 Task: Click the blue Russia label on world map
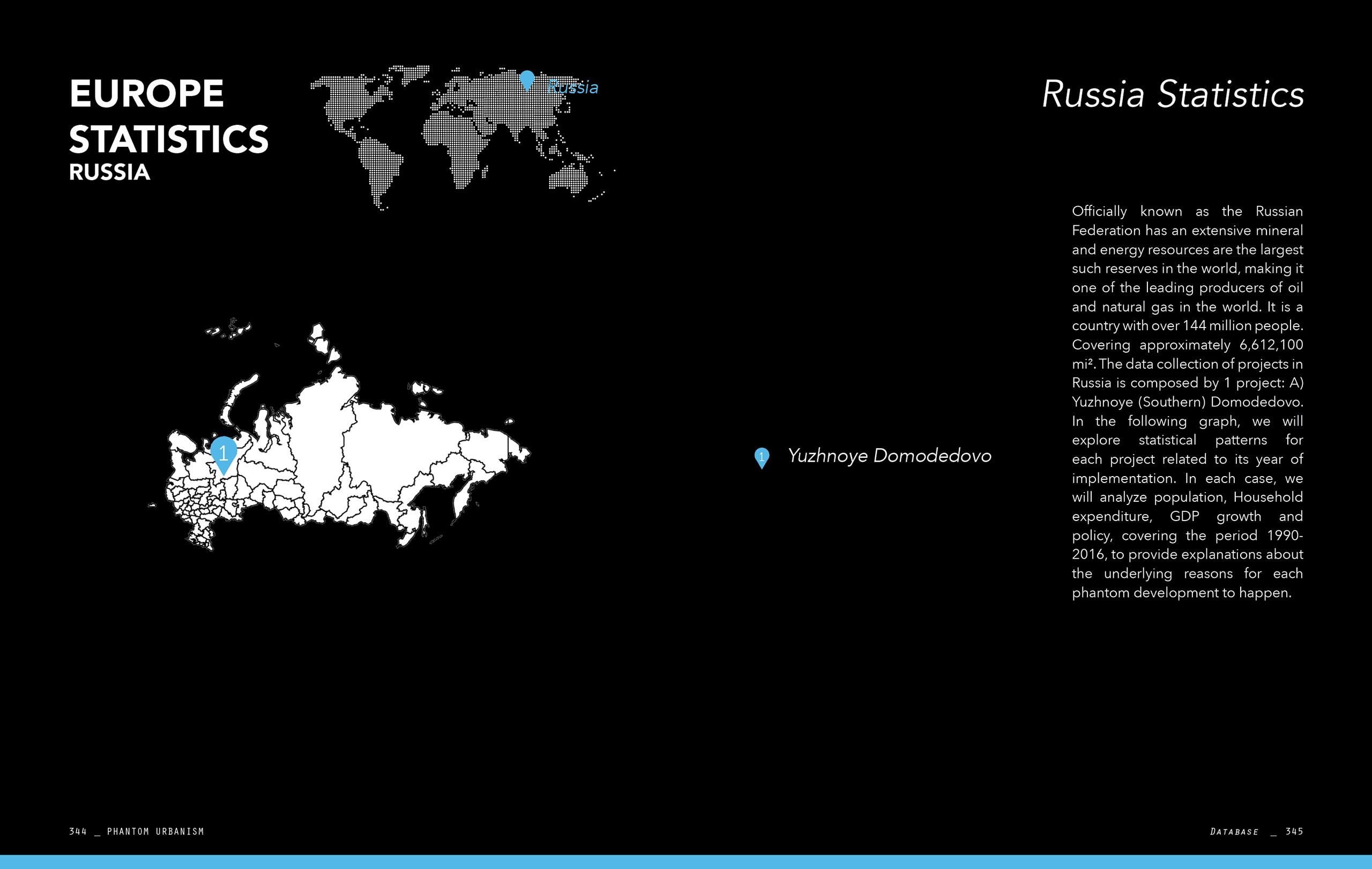point(573,87)
